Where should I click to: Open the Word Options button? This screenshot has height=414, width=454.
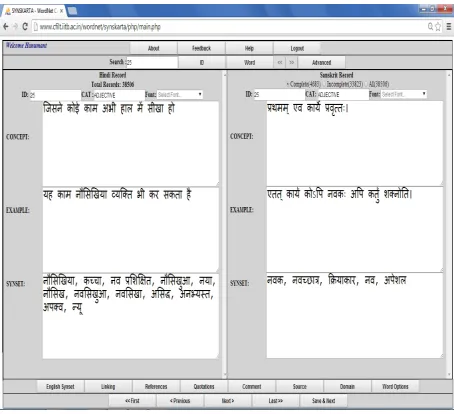tap(395, 387)
